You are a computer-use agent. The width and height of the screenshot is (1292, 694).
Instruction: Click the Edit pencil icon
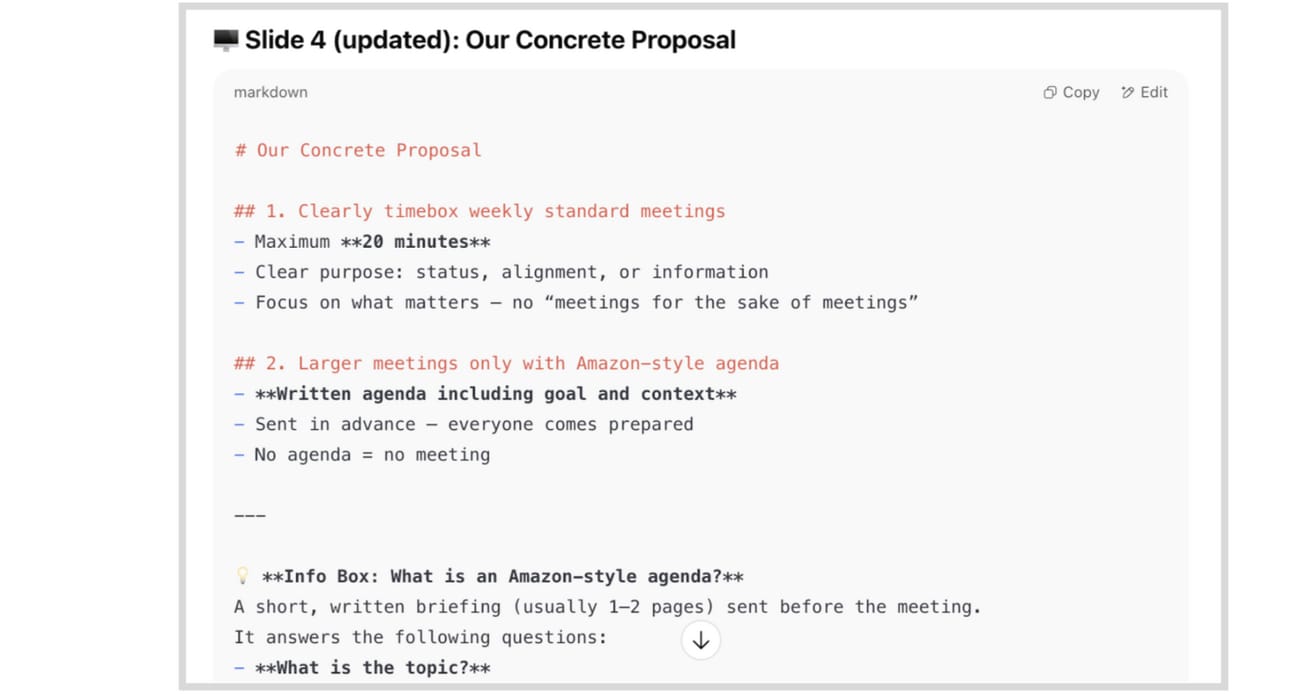tap(1128, 92)
